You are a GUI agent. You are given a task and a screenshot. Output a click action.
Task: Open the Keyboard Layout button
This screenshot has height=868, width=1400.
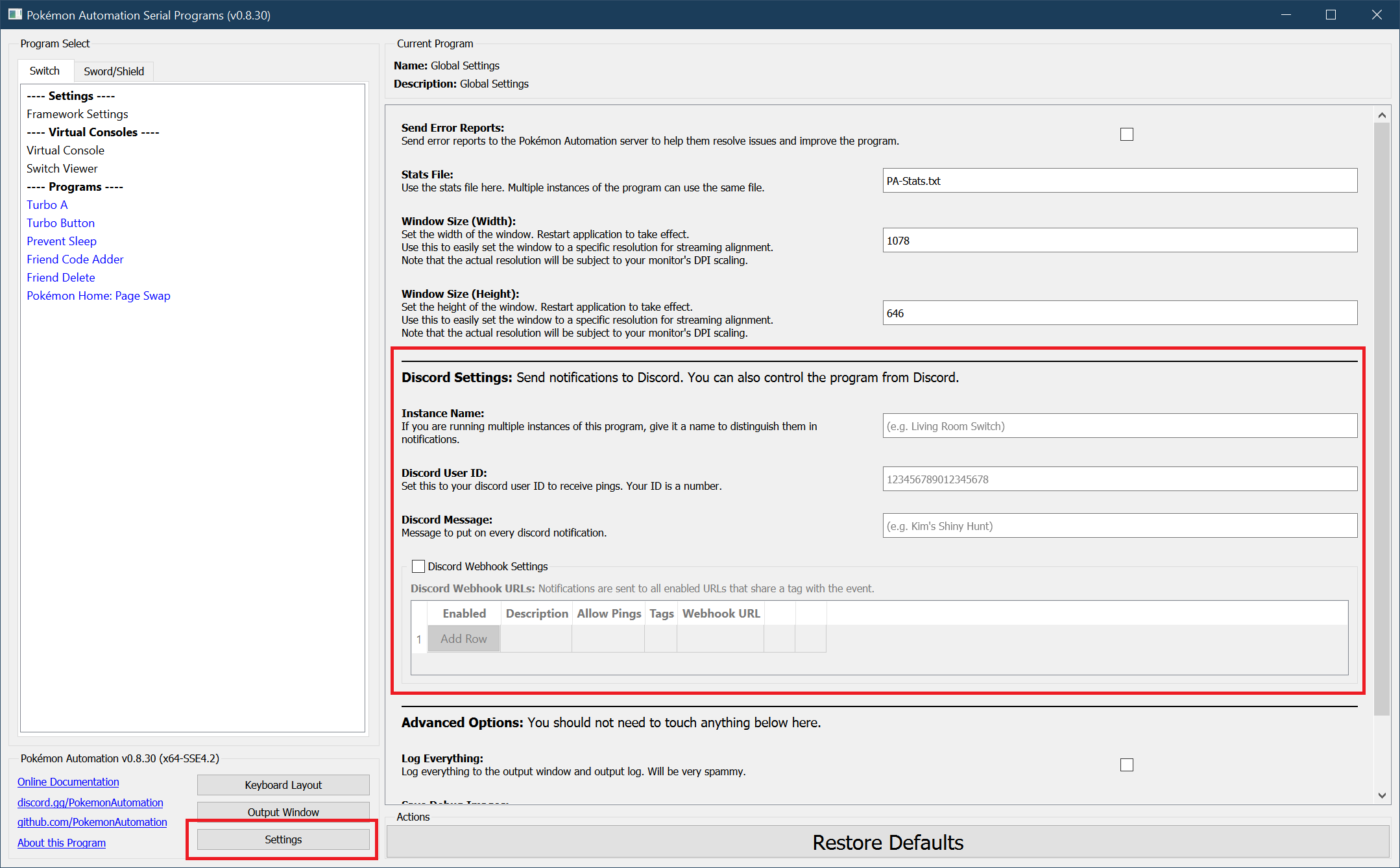(283, 785)
